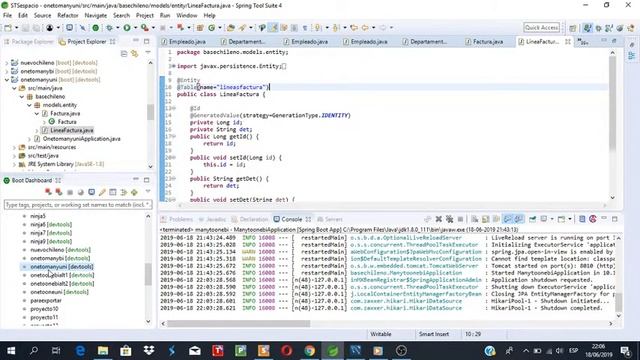
Task: Click Remove Launch X icon in Console toolbar
Action: [x=438, y=219]
